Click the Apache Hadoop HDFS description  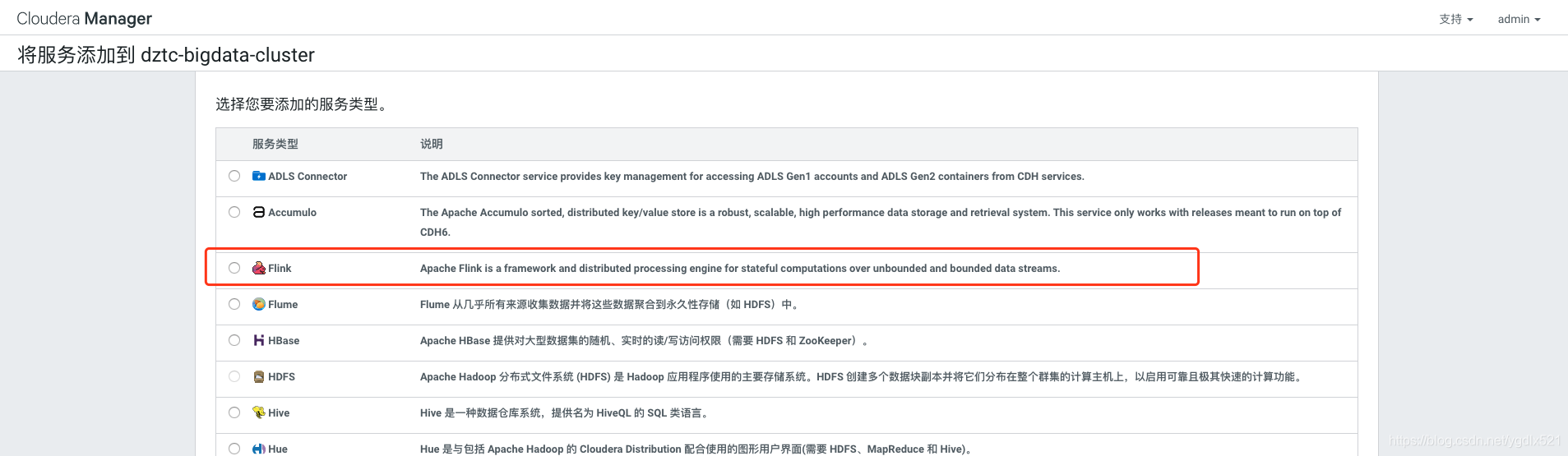tap(863, 377)
